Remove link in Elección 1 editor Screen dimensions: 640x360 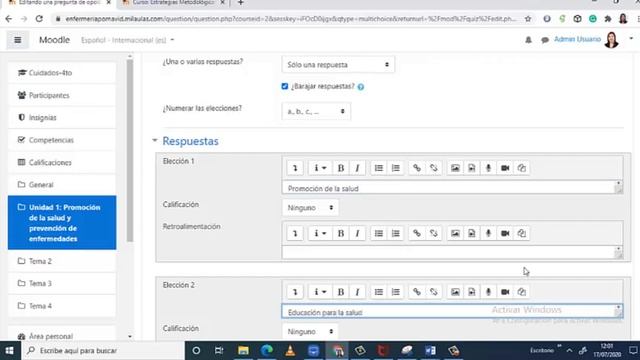point(433,168)
